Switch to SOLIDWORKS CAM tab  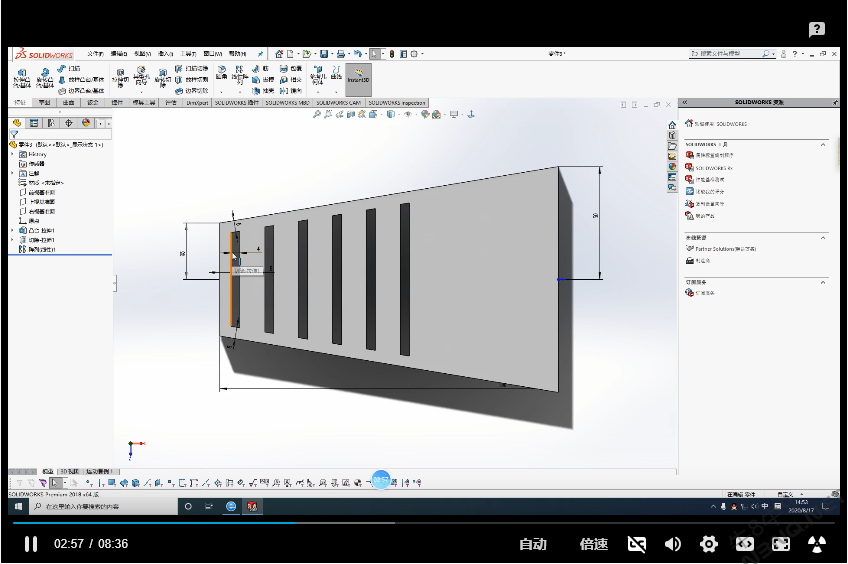pyautogui.click(x=339, y=102)
